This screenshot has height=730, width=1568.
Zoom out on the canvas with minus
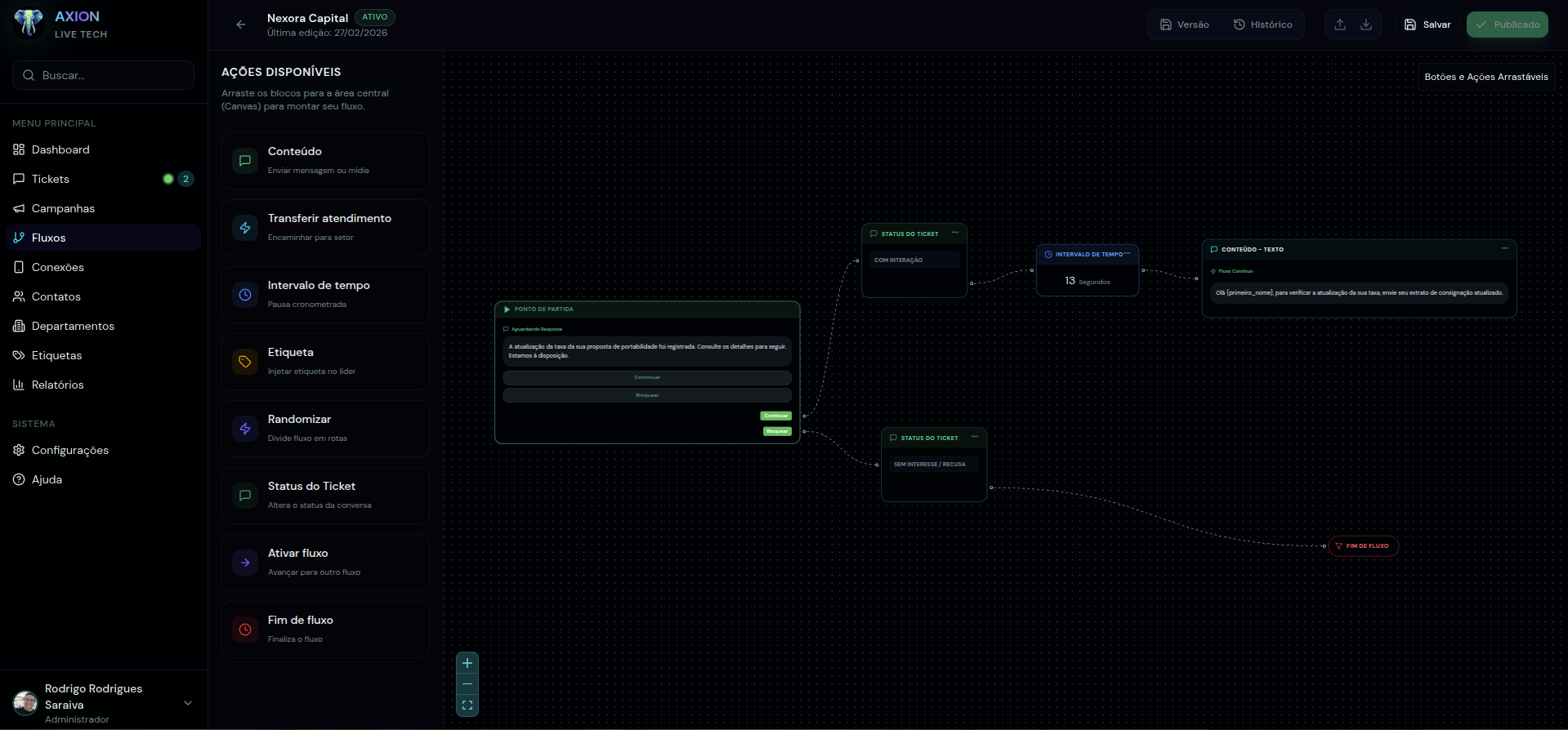pos(467,684)
